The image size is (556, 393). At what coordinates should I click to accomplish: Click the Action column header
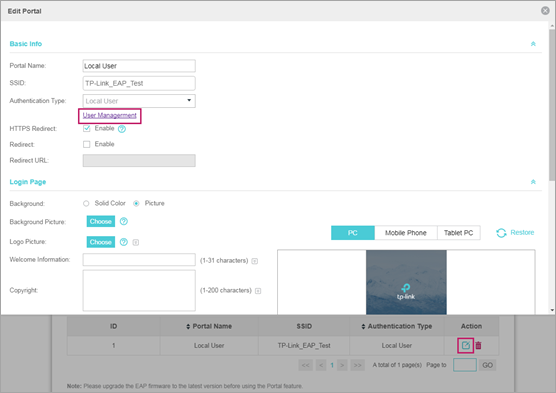click(471, 326)
